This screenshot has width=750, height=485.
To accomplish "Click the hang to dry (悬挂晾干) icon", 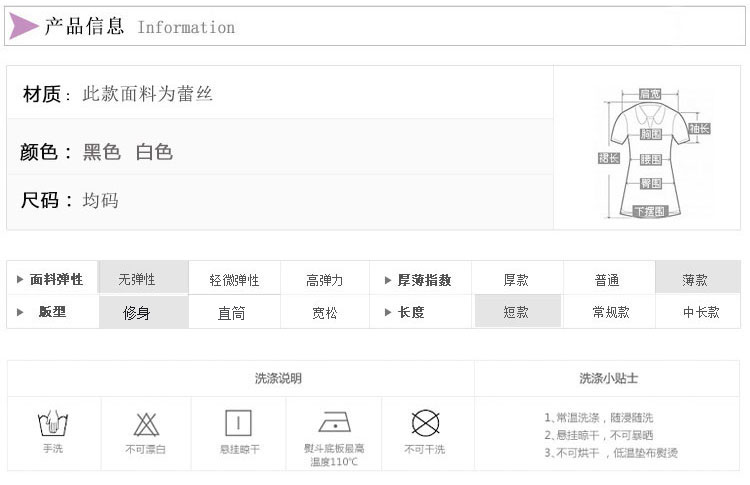I will point(238,422).
